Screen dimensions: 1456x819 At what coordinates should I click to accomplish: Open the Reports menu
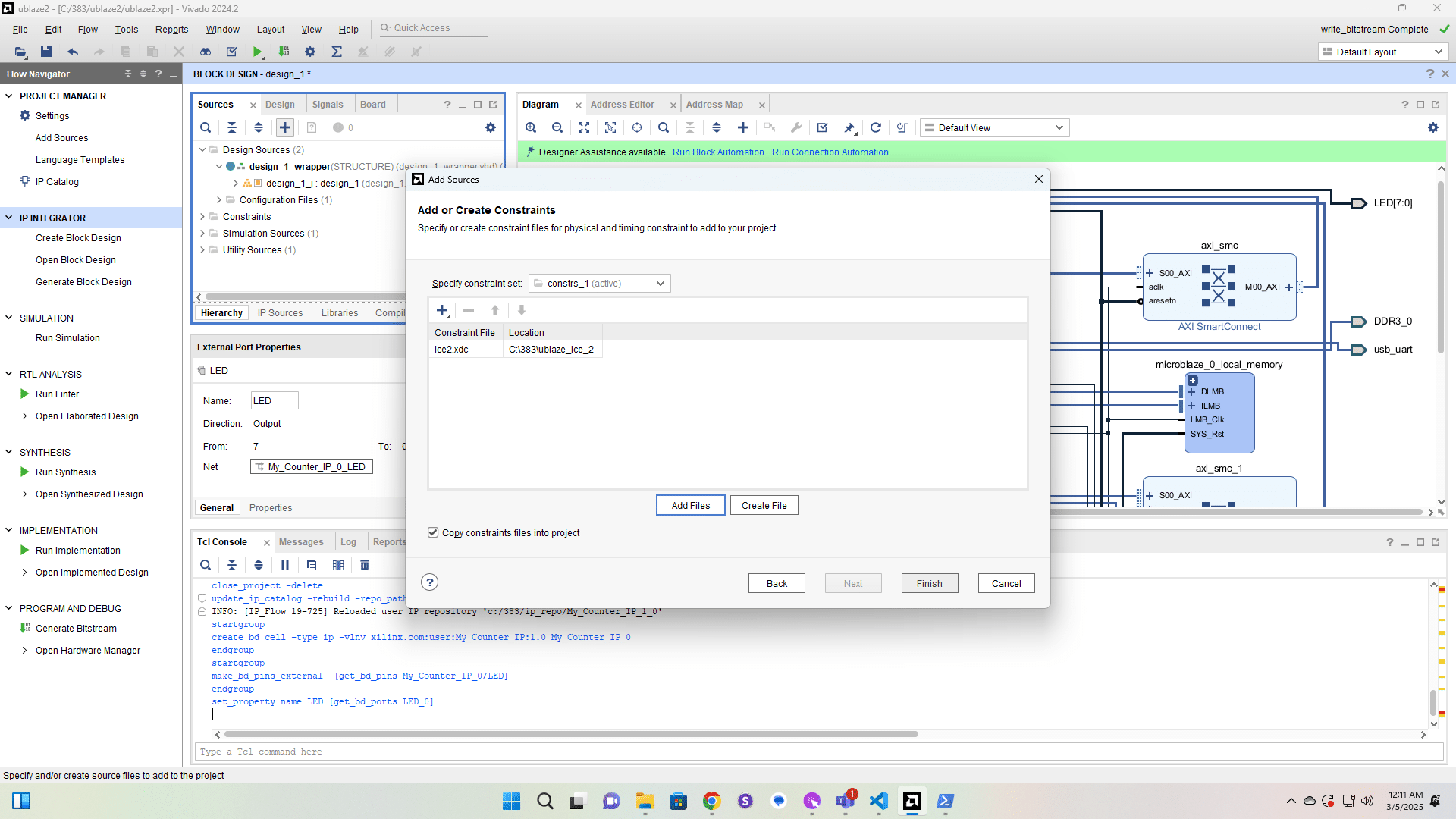coord(171,29)
